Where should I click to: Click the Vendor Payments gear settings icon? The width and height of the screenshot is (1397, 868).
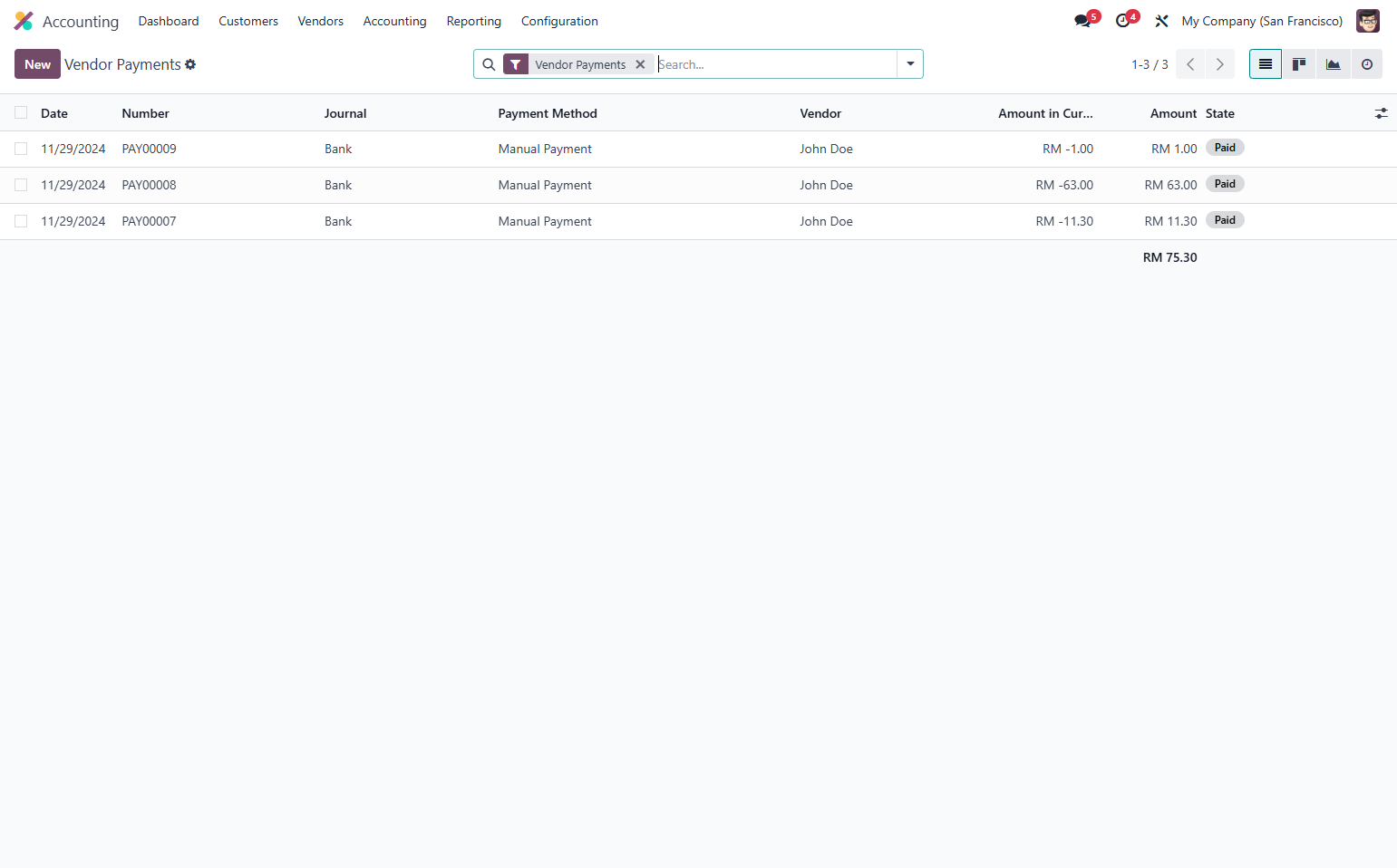(x=190, y=64)
